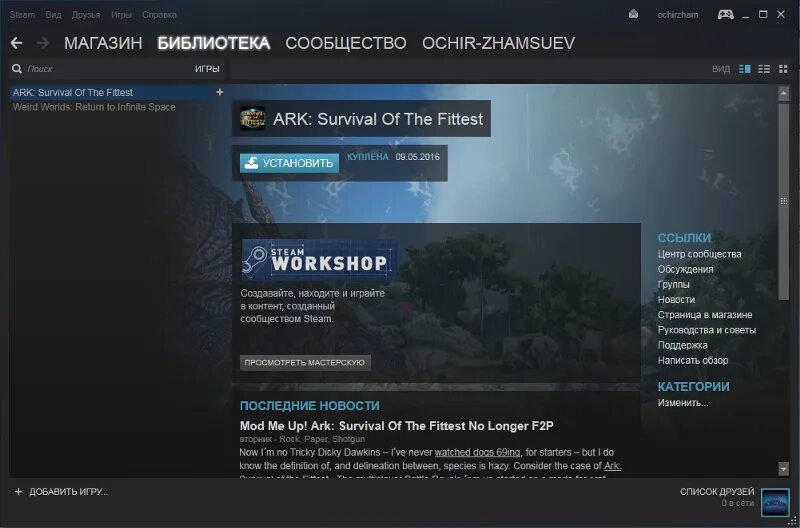Screen dimensions: 800x528
Task: Install ARK with the УСТАНОВИТЬ button
Action: coord(289,163)
